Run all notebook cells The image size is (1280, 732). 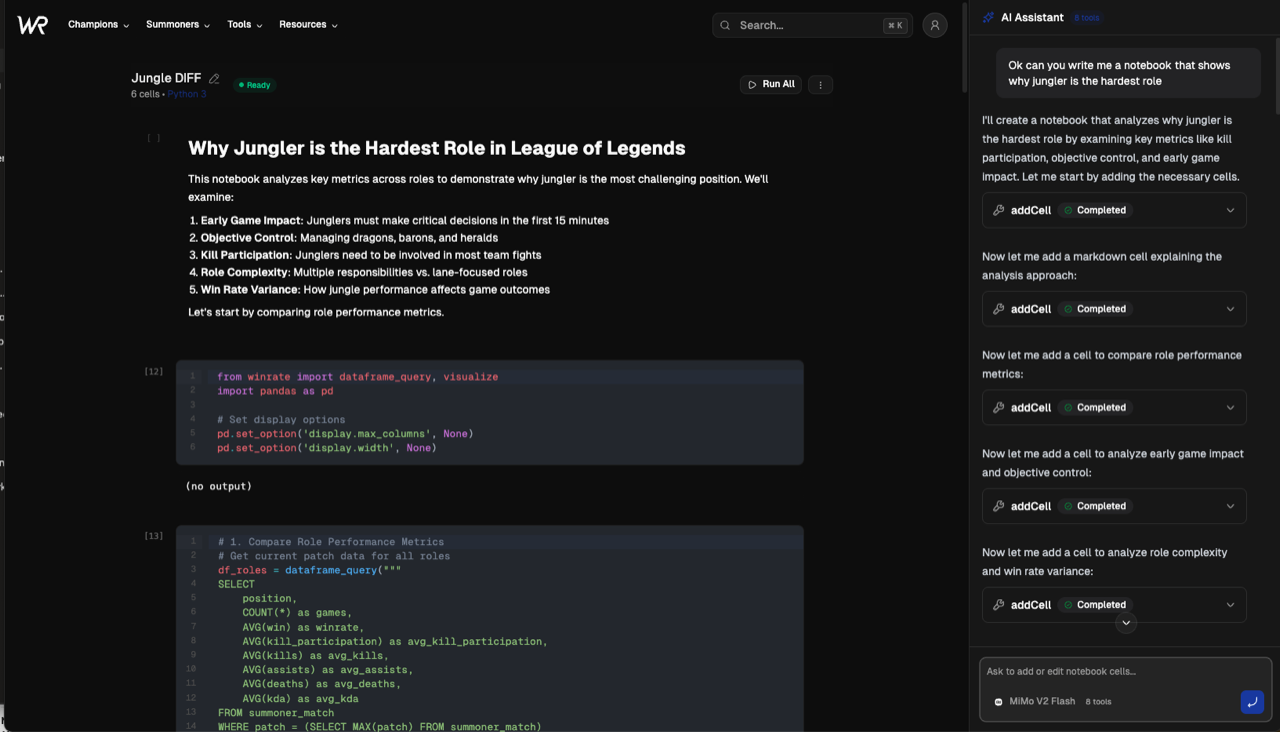770,85
